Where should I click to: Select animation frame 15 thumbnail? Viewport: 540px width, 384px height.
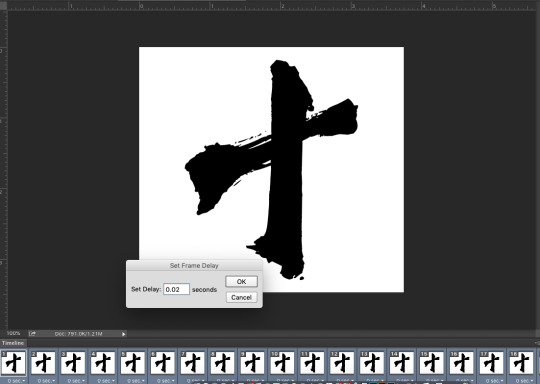(432, 363)
